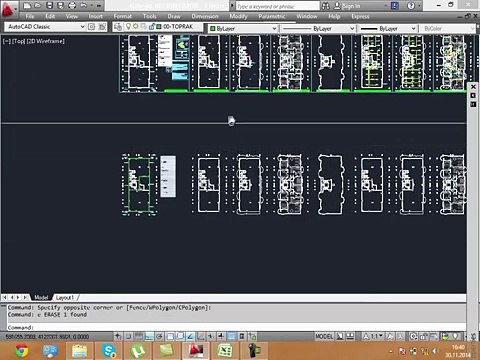The width and height of the screenshot is (480, 360).
Task: Click the MODEL button in status bar
Action: pos(324,336)
